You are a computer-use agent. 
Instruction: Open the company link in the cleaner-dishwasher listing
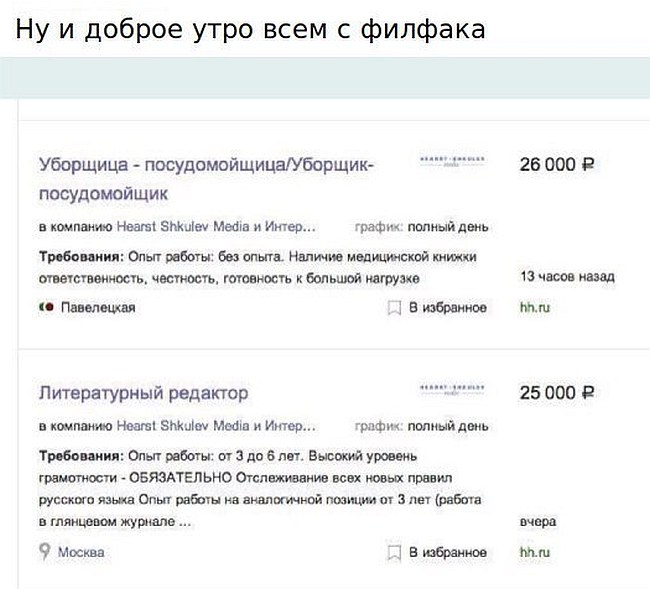pyautogui.click(x=217, y=226)
